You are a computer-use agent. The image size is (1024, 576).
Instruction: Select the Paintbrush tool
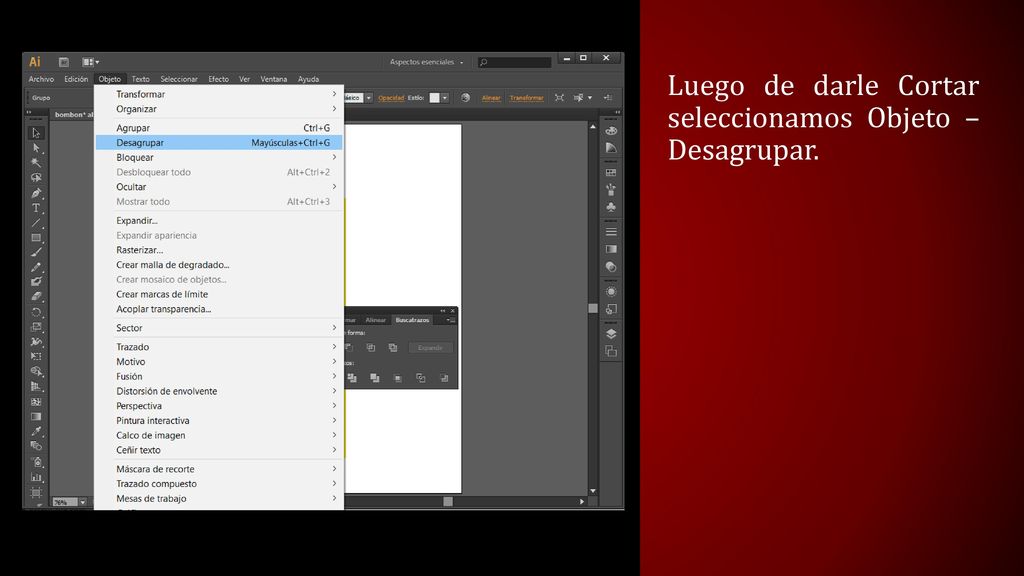(36, 253)
